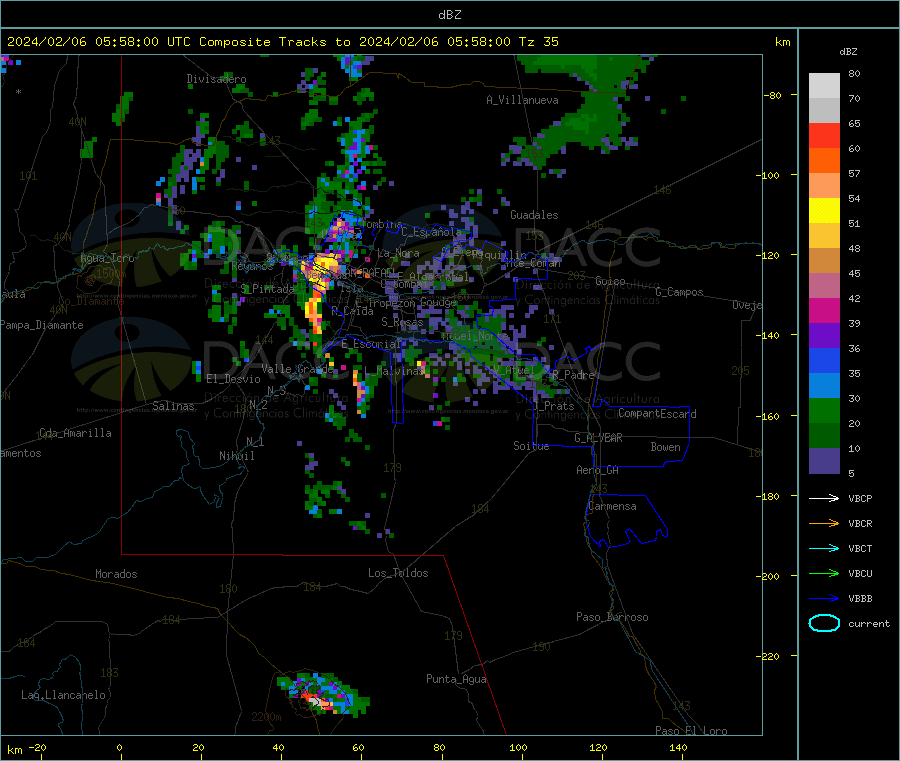Screen dimensions: 900x761
Task: Click the 'Guadales' map label
Action: pyautogui.click(x=534, y=215)
